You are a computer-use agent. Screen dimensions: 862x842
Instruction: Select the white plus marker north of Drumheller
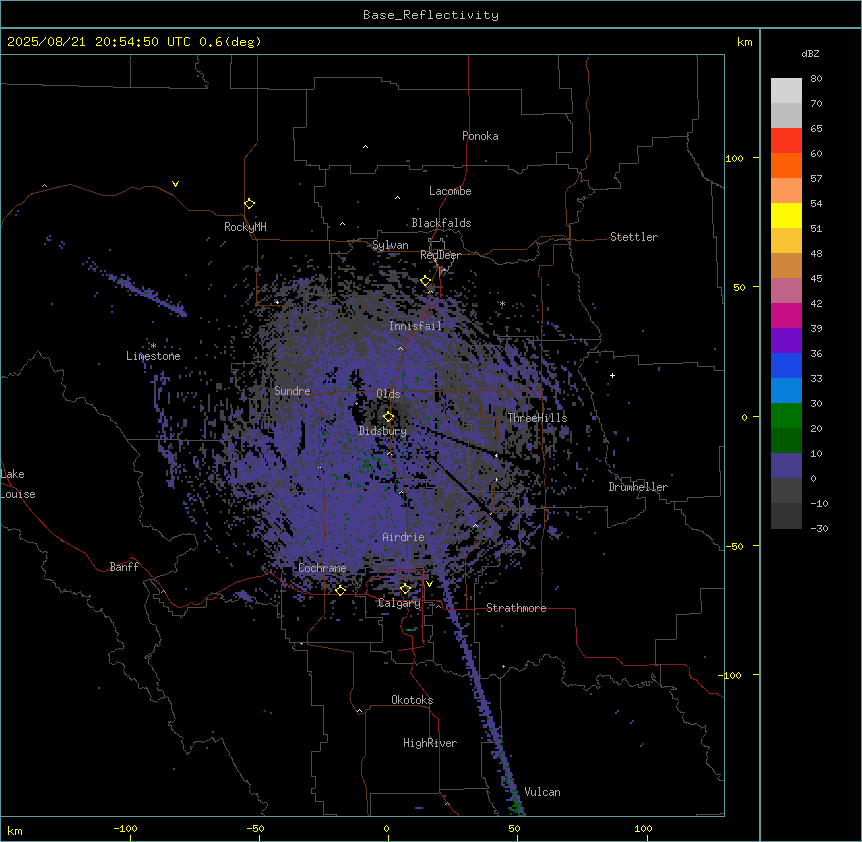[x=612, y=375]
